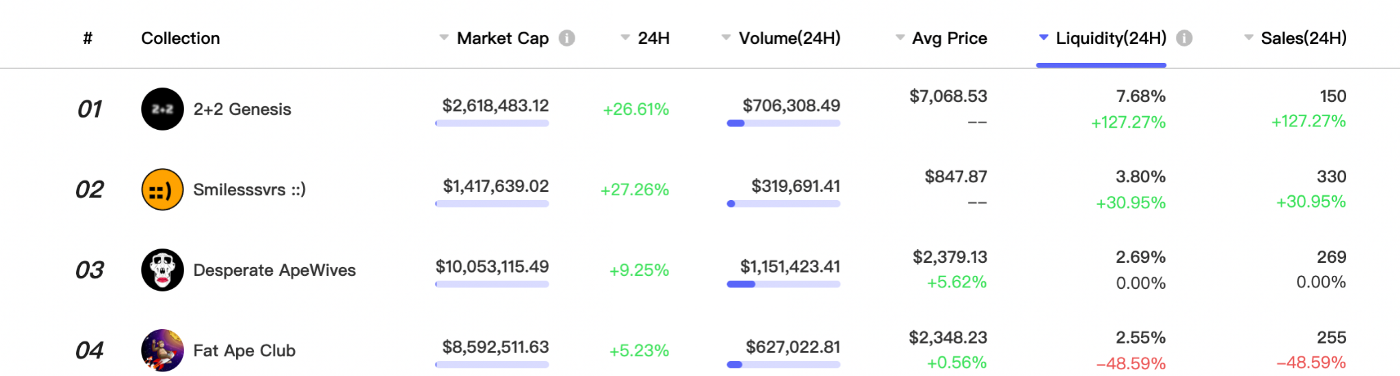
Task: Click the Market Cap info icon
Action: pyautogui.click(x=567, y=39)
